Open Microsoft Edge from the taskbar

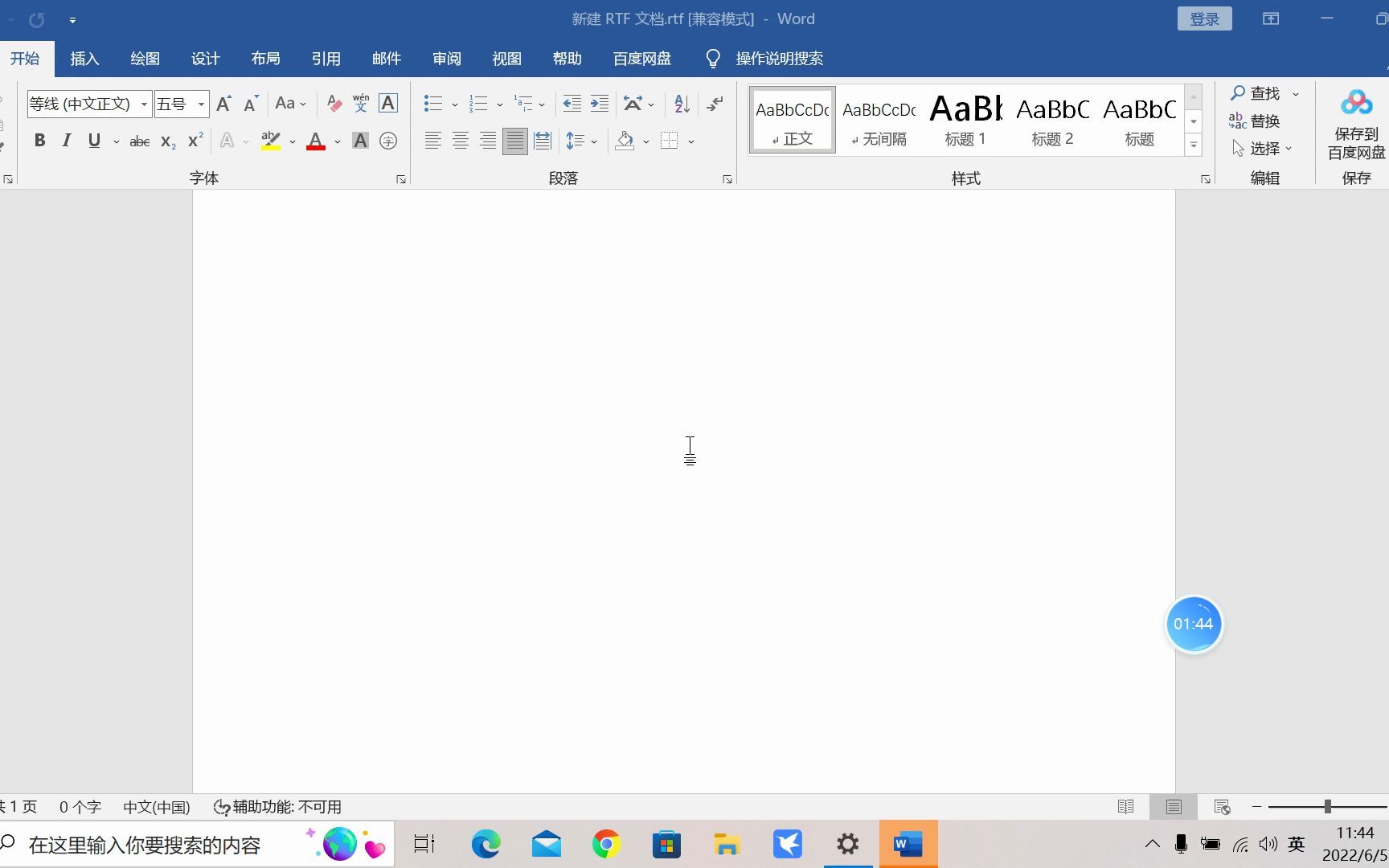point(486,844)
